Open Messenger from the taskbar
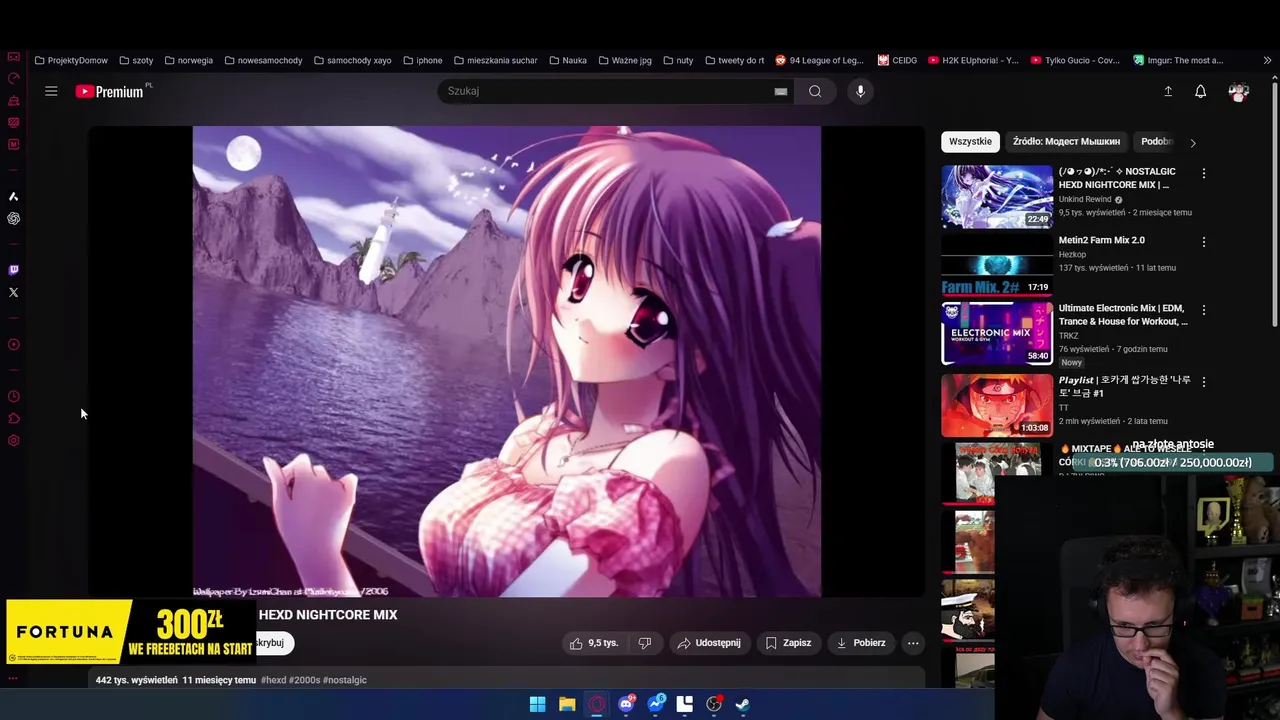The image size is (1280, 720). (656, 704)
